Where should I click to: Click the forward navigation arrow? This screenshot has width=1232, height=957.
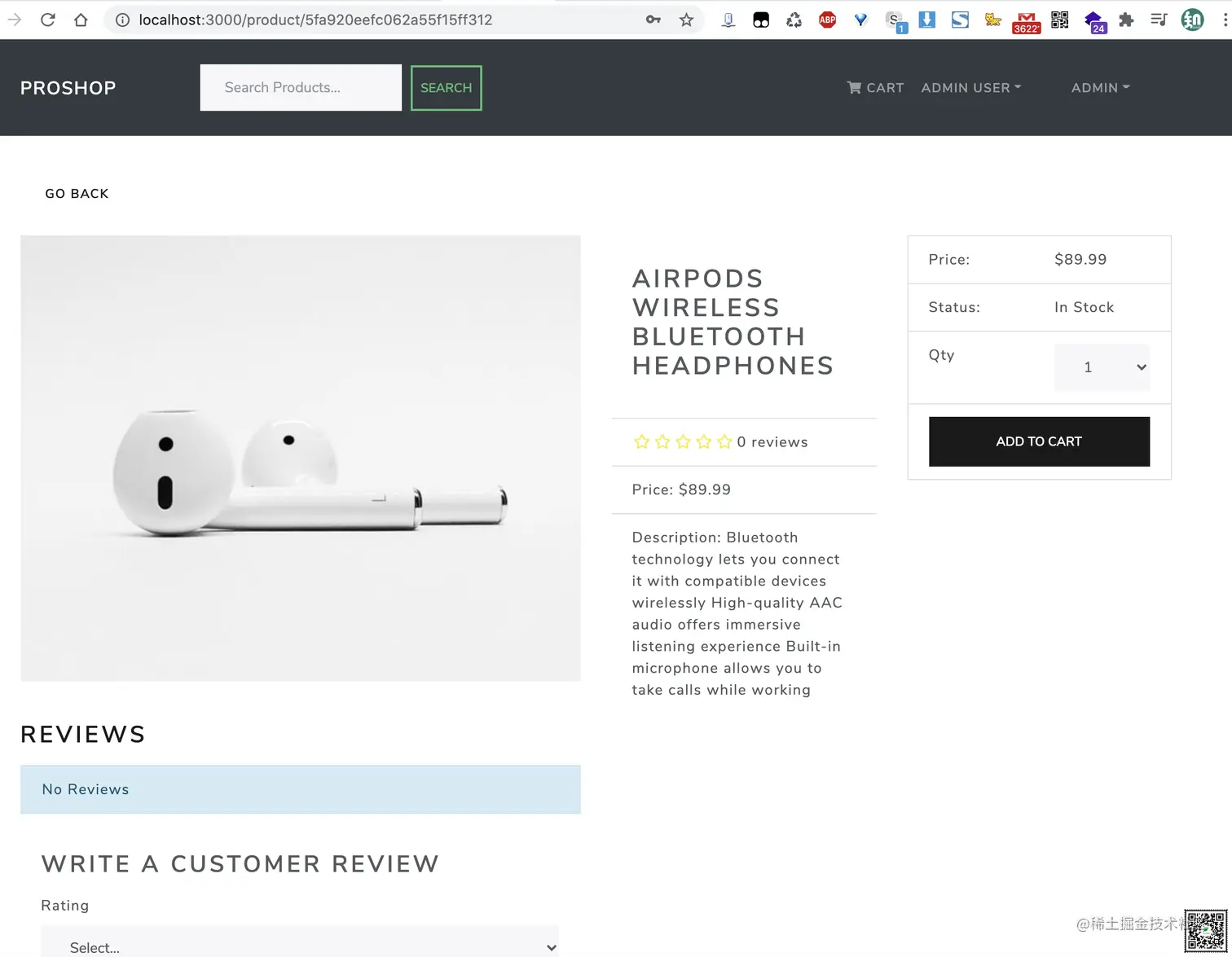click(15, 20)
